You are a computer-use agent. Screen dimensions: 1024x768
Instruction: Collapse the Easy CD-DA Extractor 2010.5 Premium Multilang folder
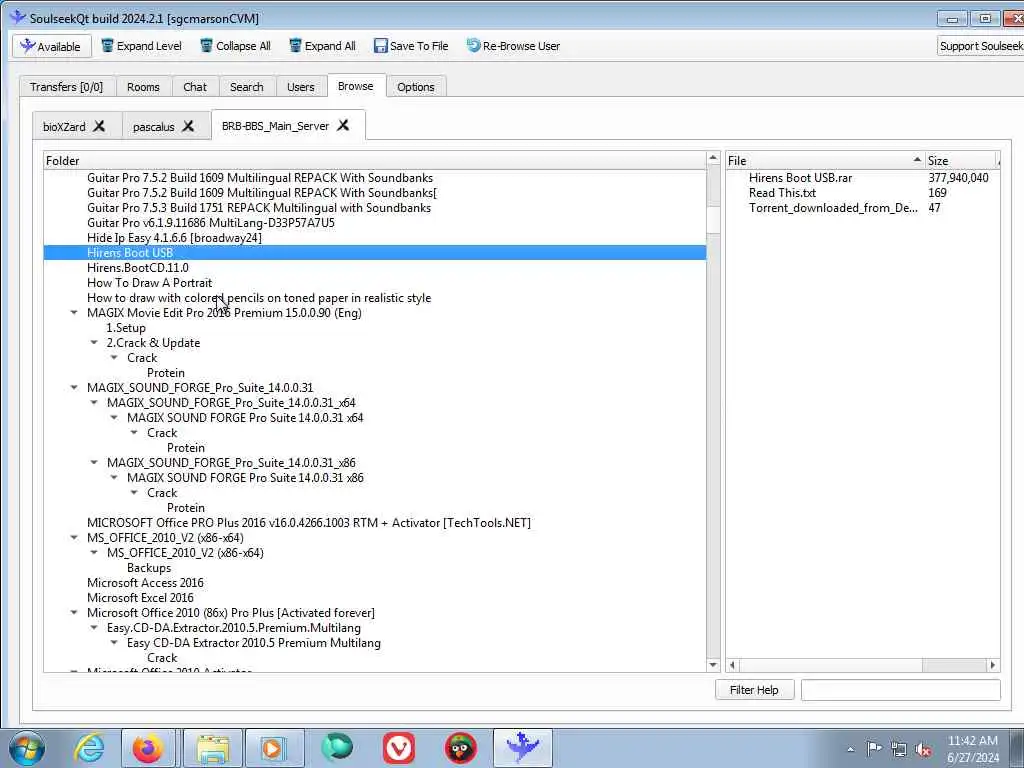(x=114, y=643)
